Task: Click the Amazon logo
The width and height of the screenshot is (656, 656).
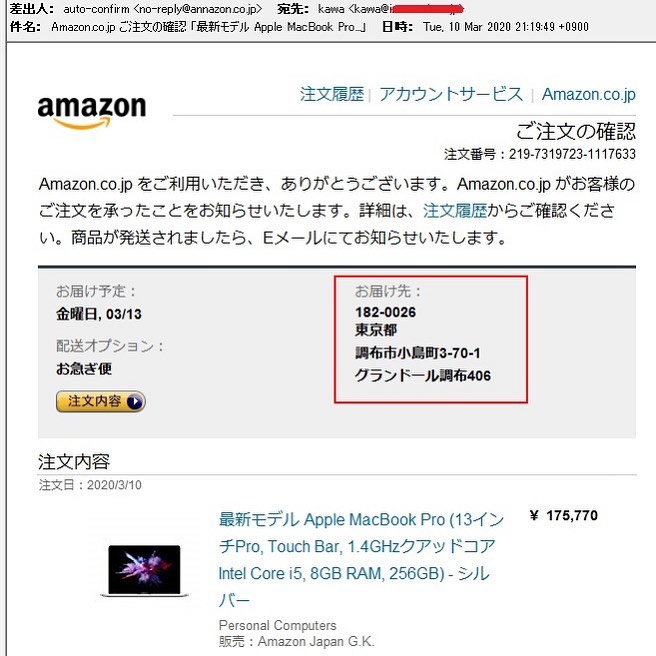Action: point(92,112)
